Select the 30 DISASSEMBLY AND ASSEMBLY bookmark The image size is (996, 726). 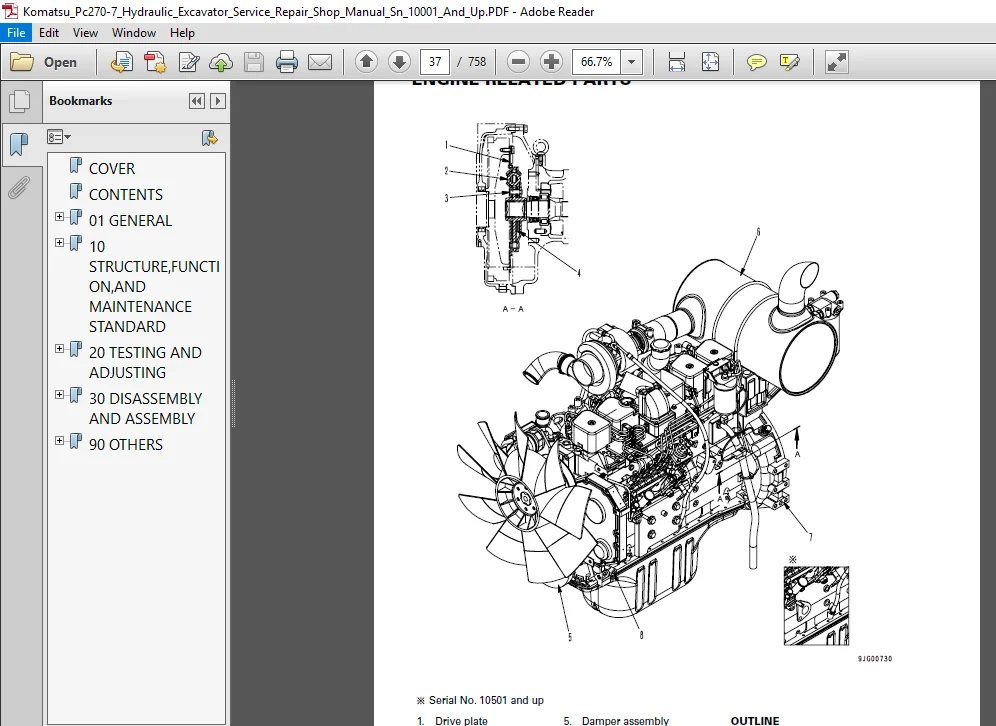click(145, 408)
